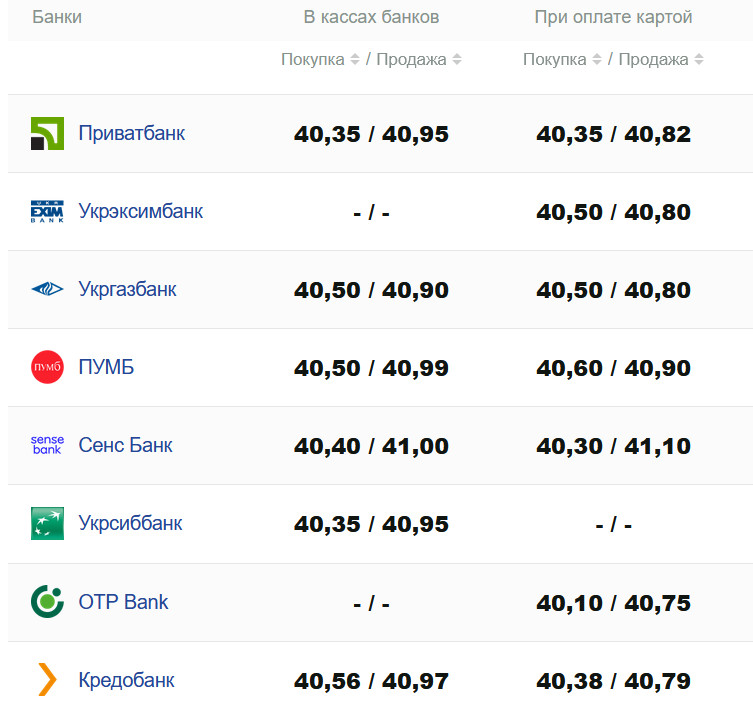753x709 pixels.
Task: Go to the Сенс Банк page
Action: click(125, 445)
